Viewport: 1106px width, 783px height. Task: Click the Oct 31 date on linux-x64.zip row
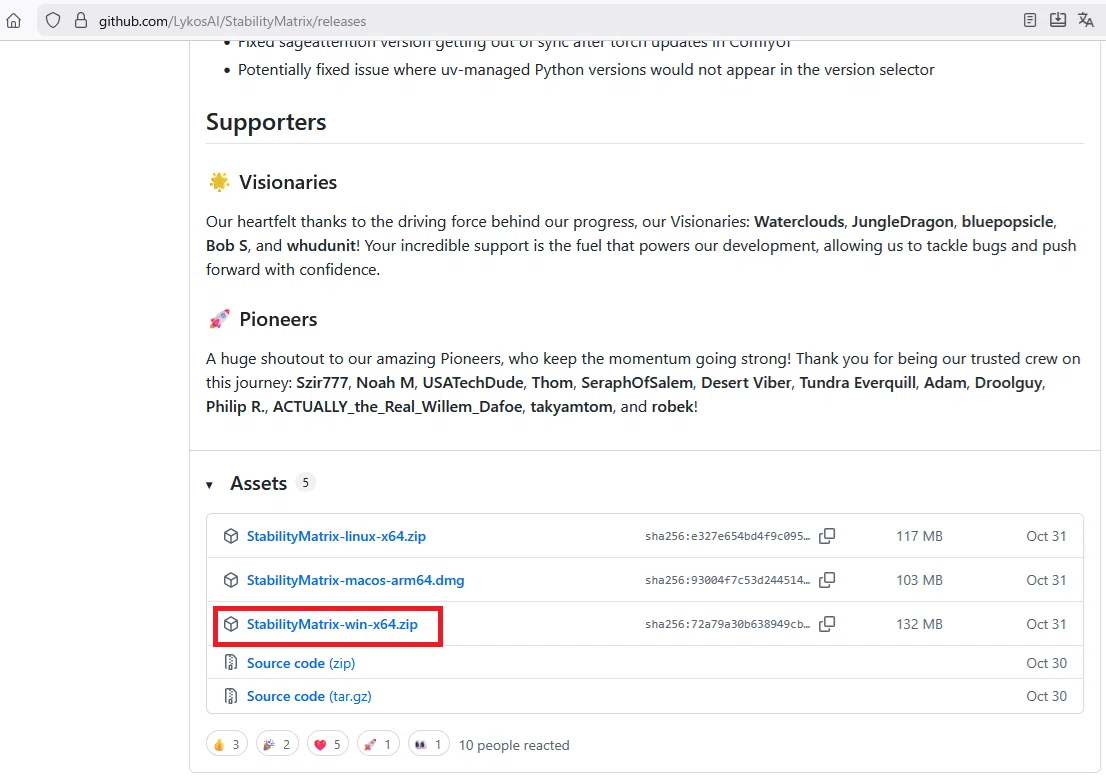(1046, 536)
